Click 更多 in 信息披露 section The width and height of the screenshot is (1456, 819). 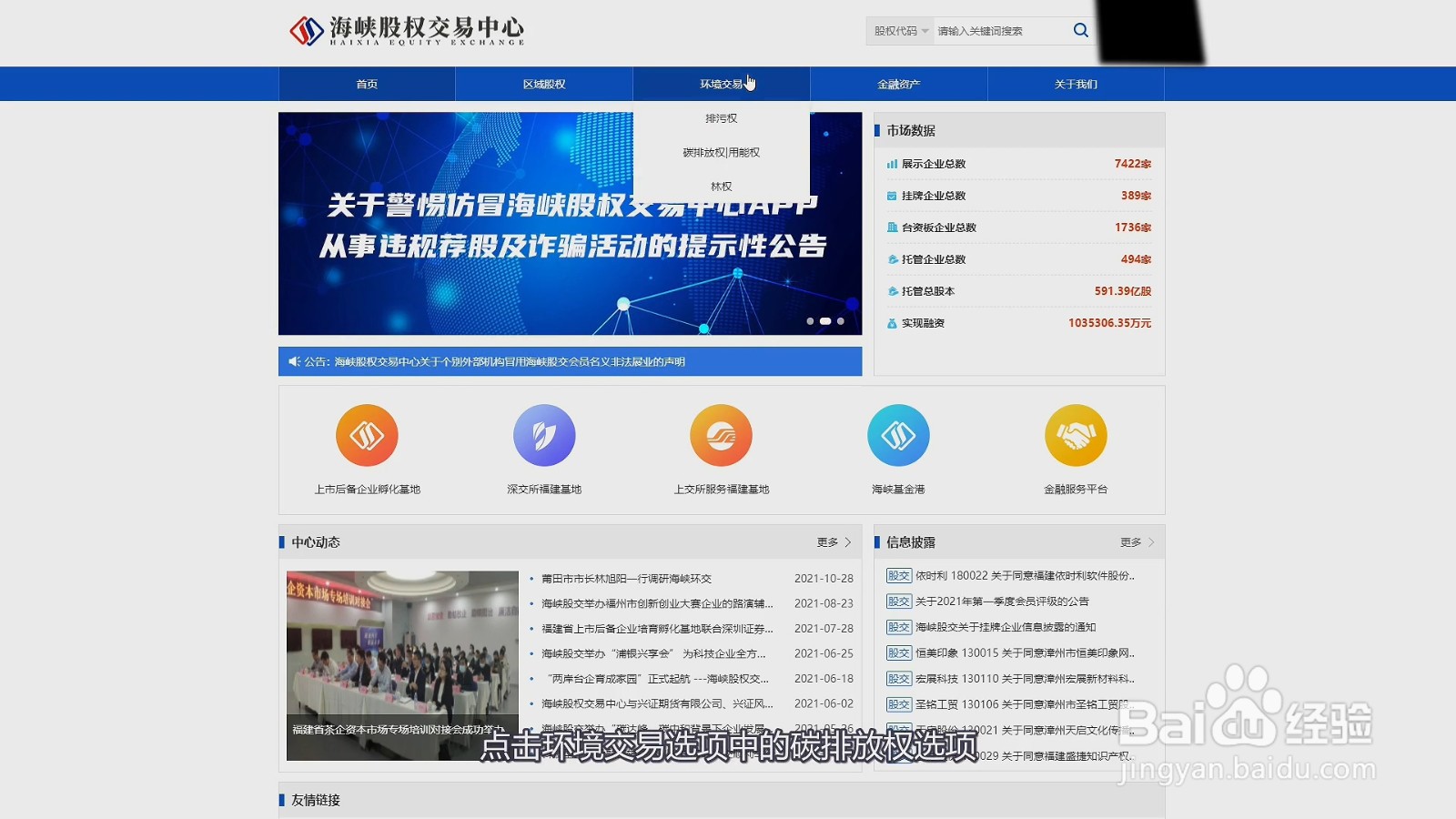click(1137, 542)
